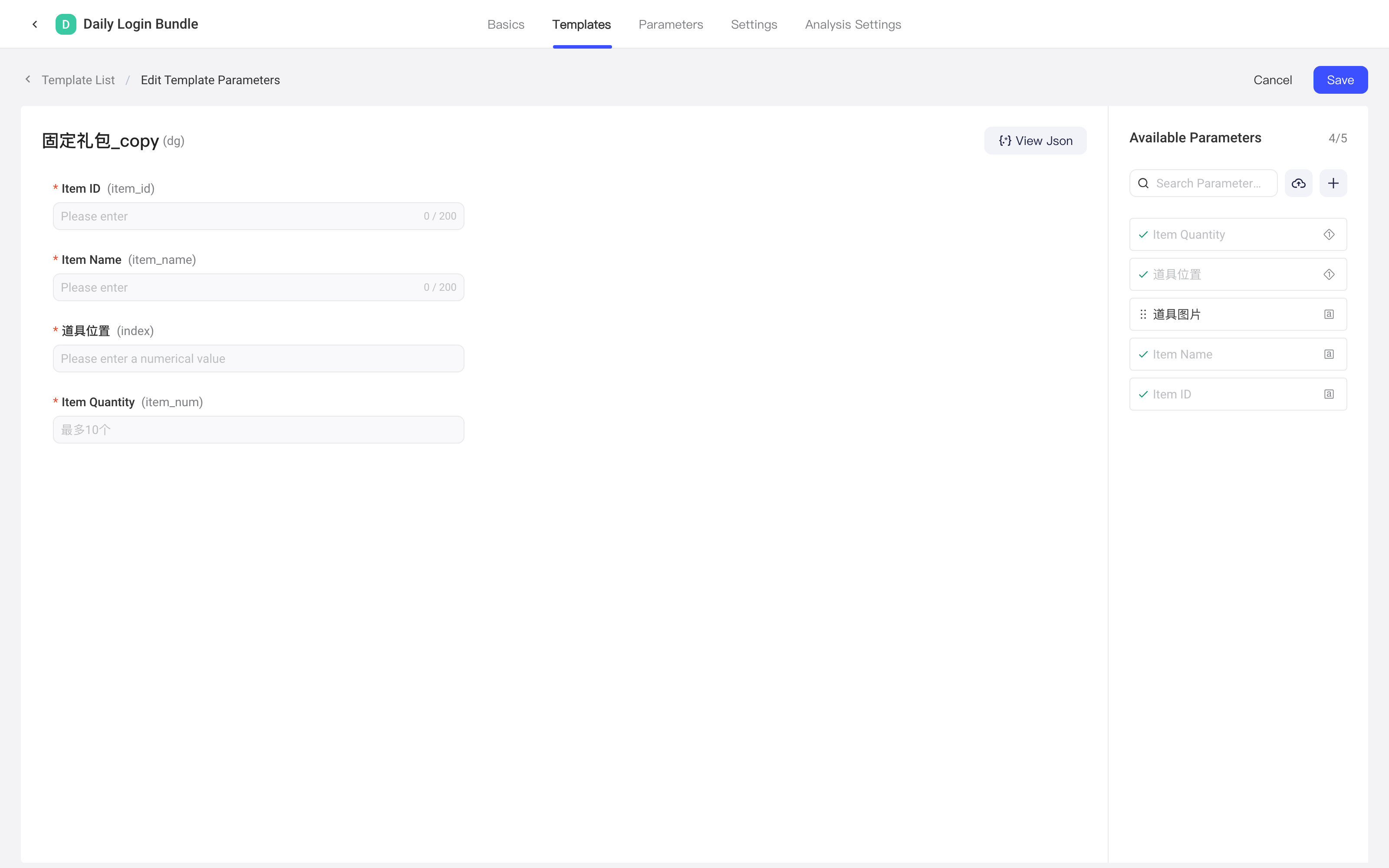Click checkmark on Item ID parameter

(x=1143, y=394)
